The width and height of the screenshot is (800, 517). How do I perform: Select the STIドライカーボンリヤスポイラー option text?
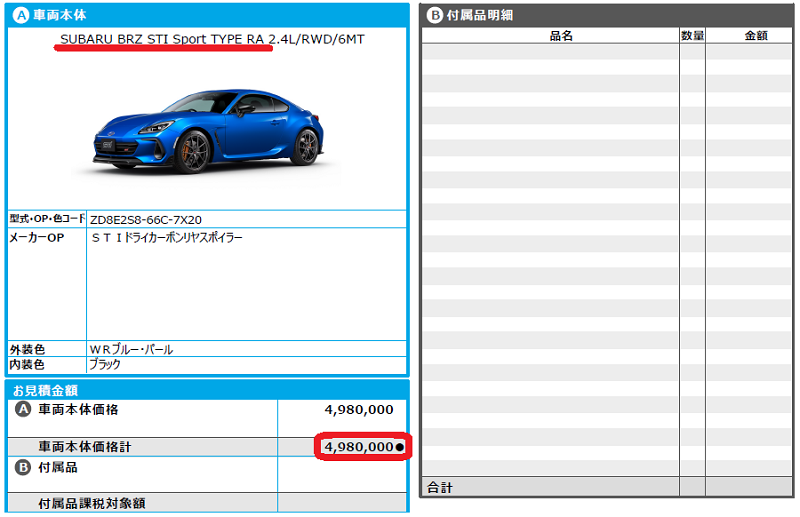(166, 238)
